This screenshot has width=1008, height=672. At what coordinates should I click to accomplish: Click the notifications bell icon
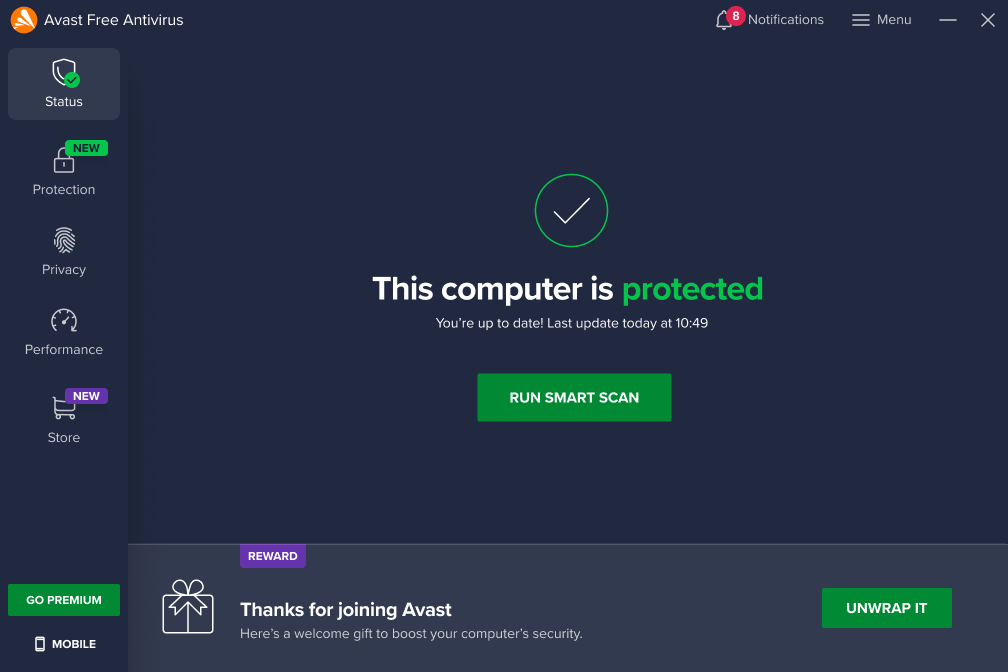click(723, 20)
